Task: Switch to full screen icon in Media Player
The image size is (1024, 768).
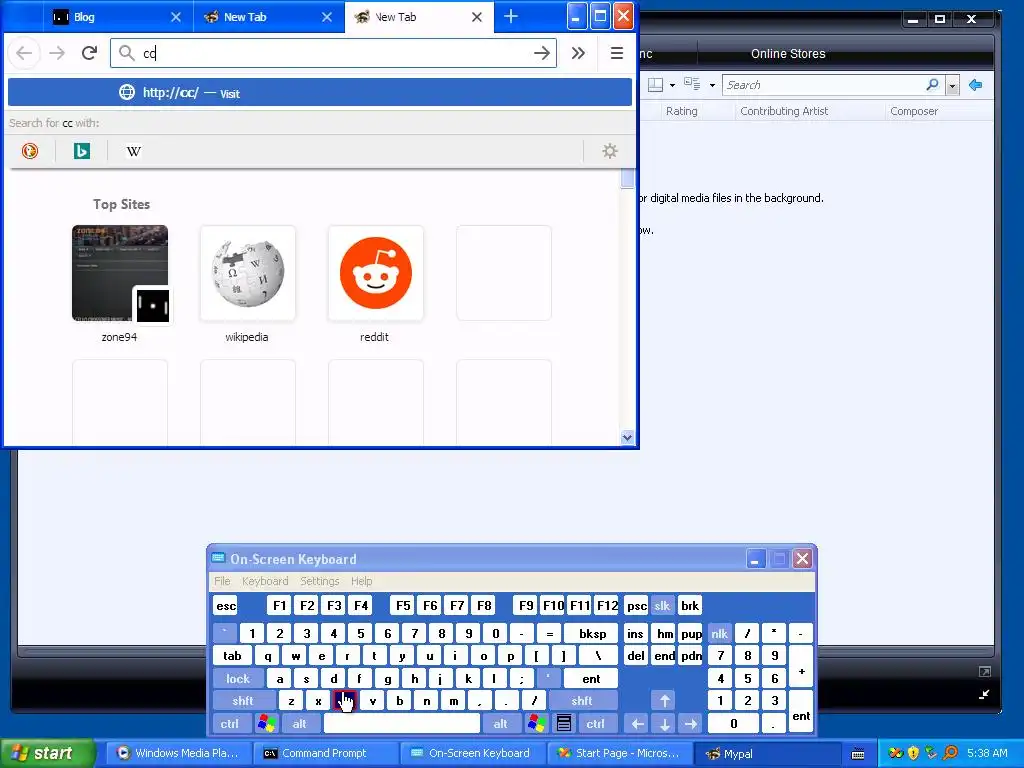Action: [984, 671]
